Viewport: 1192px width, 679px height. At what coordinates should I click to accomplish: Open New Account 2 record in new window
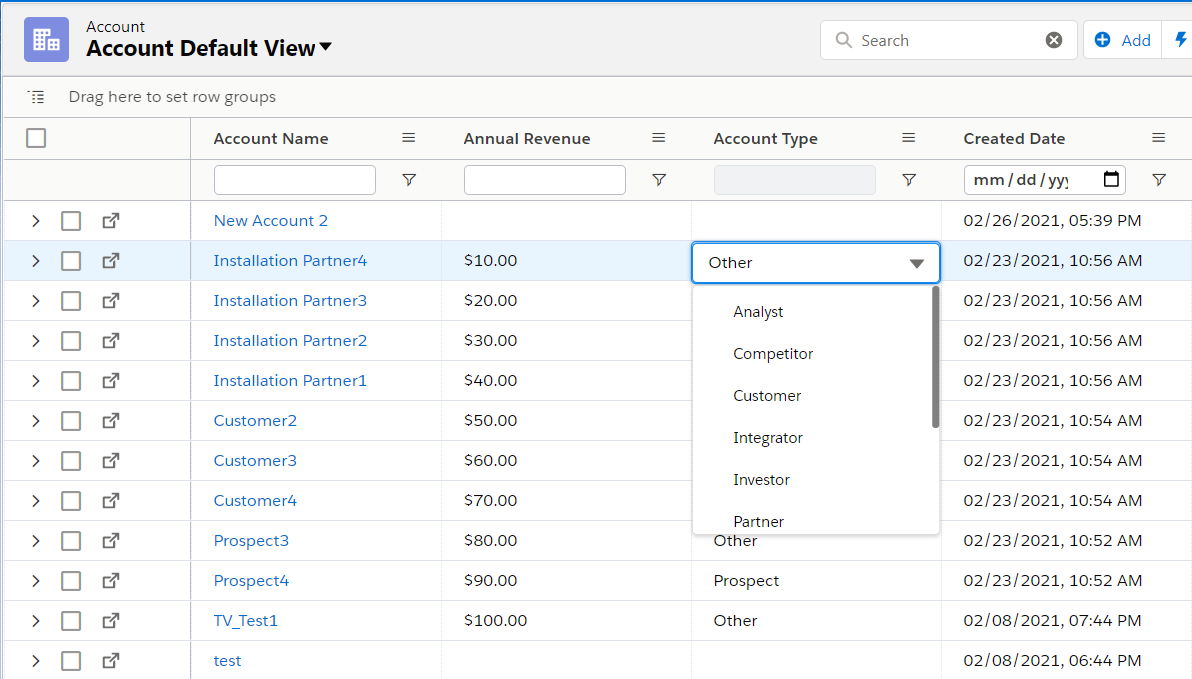coord(111,220)
